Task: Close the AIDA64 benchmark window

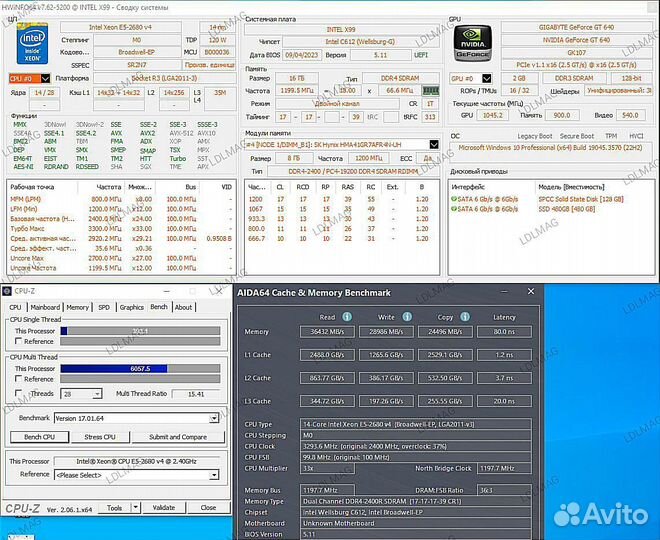Action: click(x=531, y=292)
